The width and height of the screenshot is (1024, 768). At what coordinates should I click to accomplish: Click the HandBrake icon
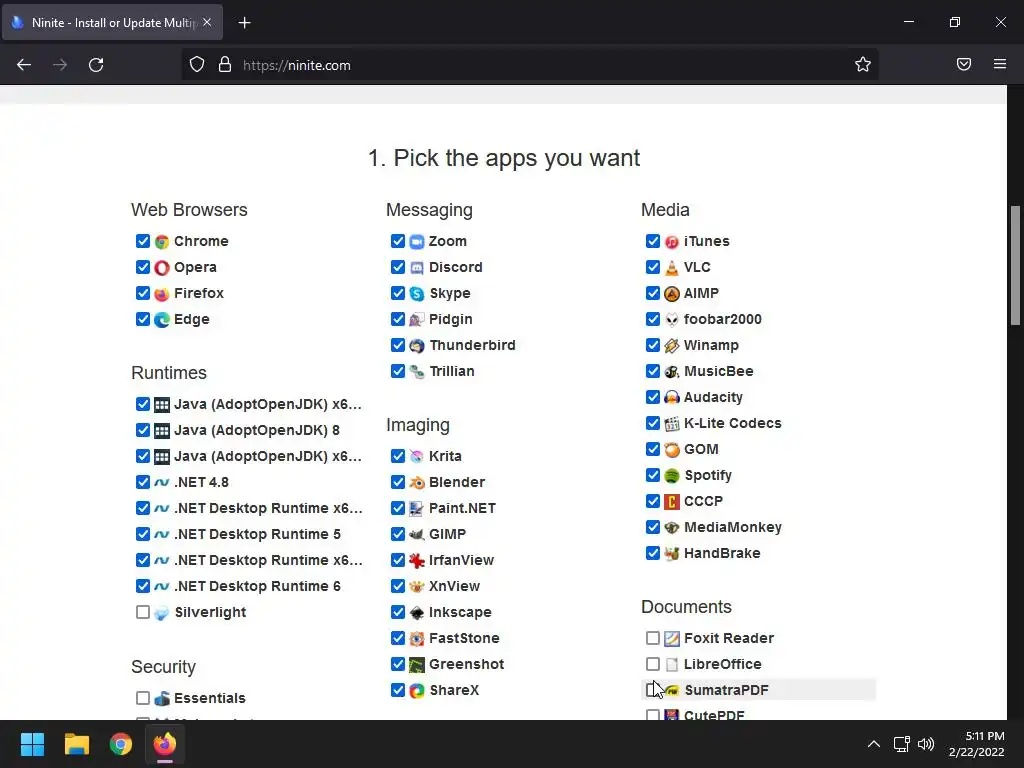point(672,554)
